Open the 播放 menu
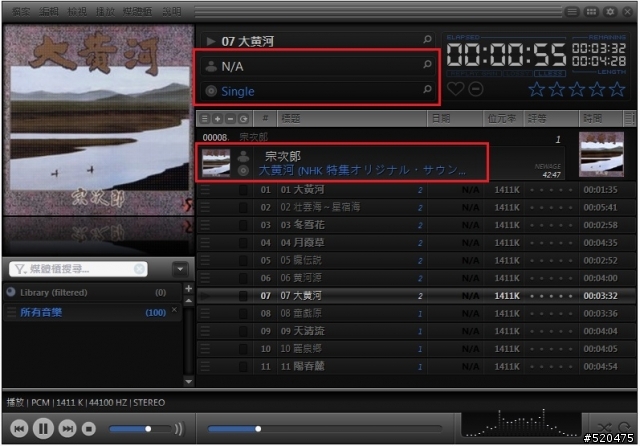 [x=105, y=12]
